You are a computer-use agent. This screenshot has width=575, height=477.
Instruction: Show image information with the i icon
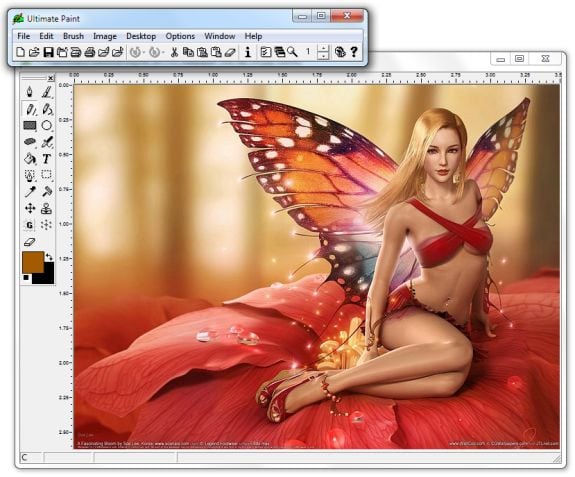coord(248,52)
